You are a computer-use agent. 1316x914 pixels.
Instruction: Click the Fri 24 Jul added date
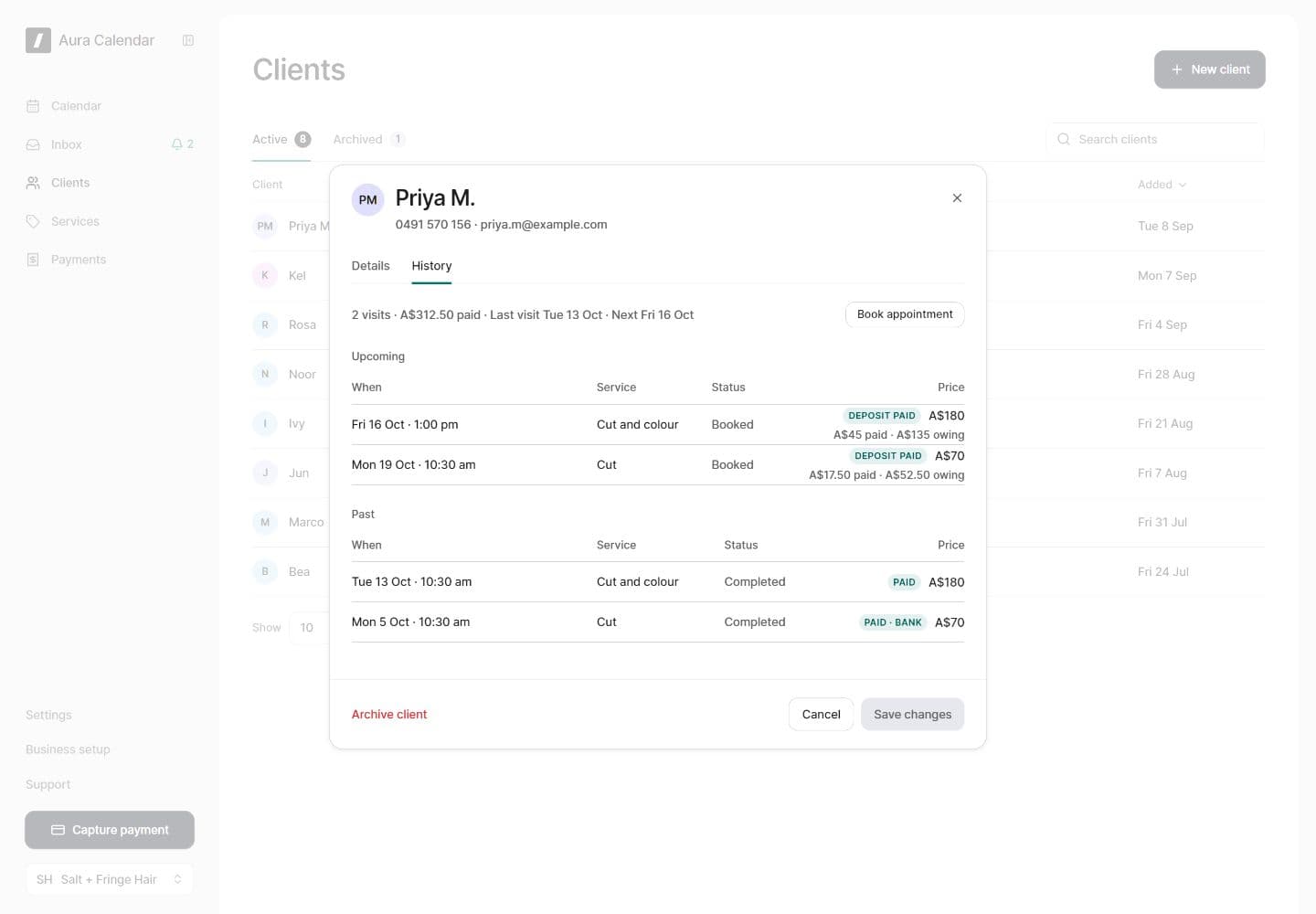(1162, 571)
